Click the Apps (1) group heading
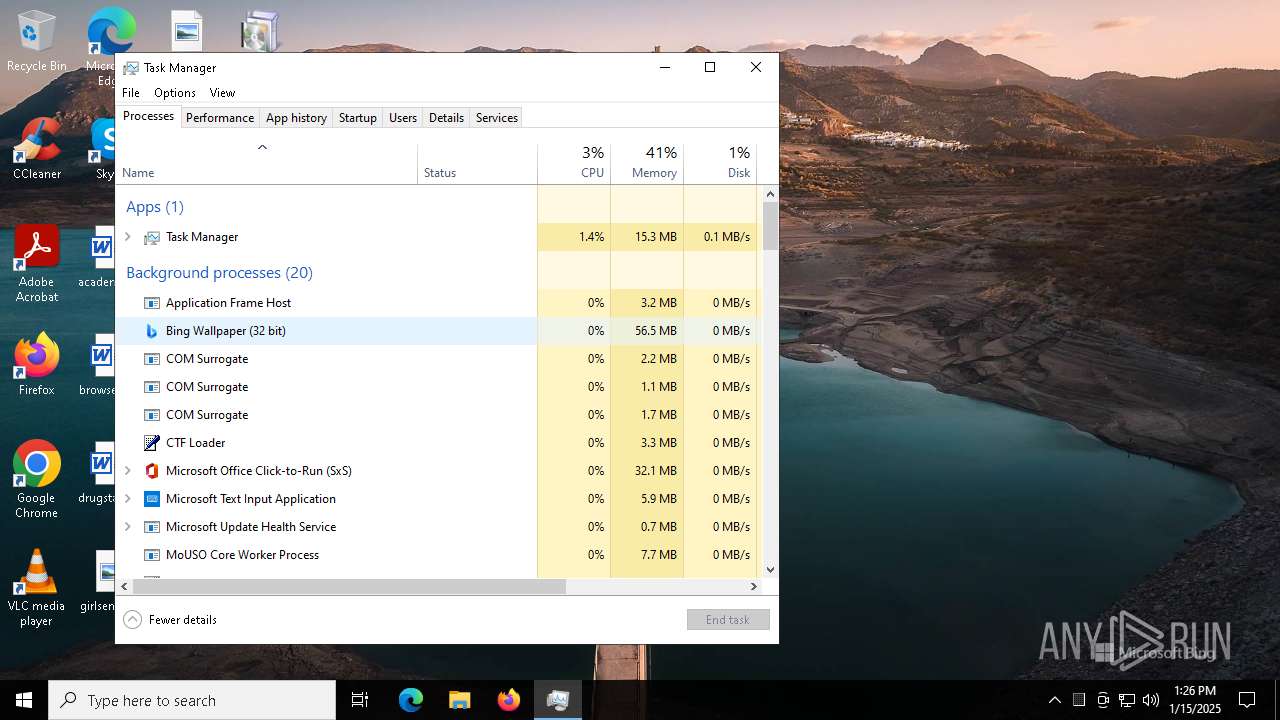The image size is (1280, 720). 155,207
